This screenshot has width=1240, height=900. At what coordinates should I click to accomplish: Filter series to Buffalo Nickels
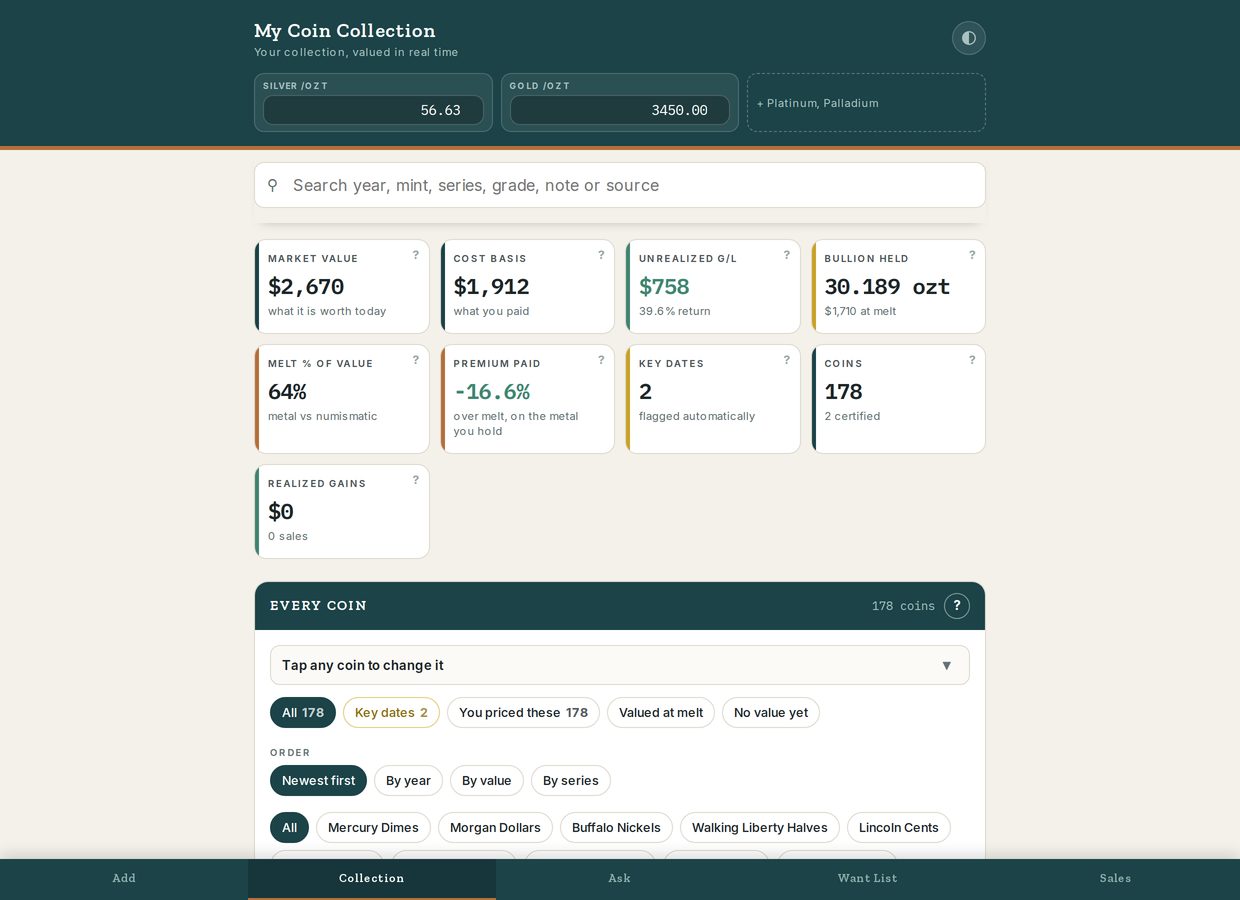pyautogui.click(x=616, y=828)
